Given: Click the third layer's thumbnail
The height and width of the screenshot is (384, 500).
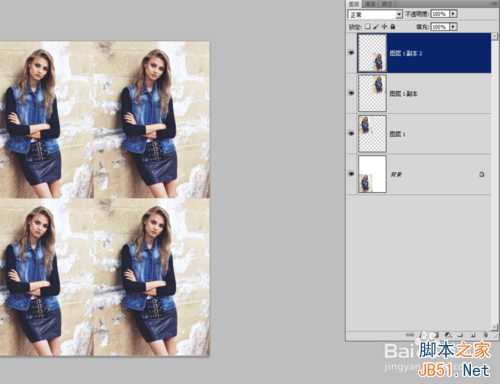Looking at the screenshot, I should (372, 134).
